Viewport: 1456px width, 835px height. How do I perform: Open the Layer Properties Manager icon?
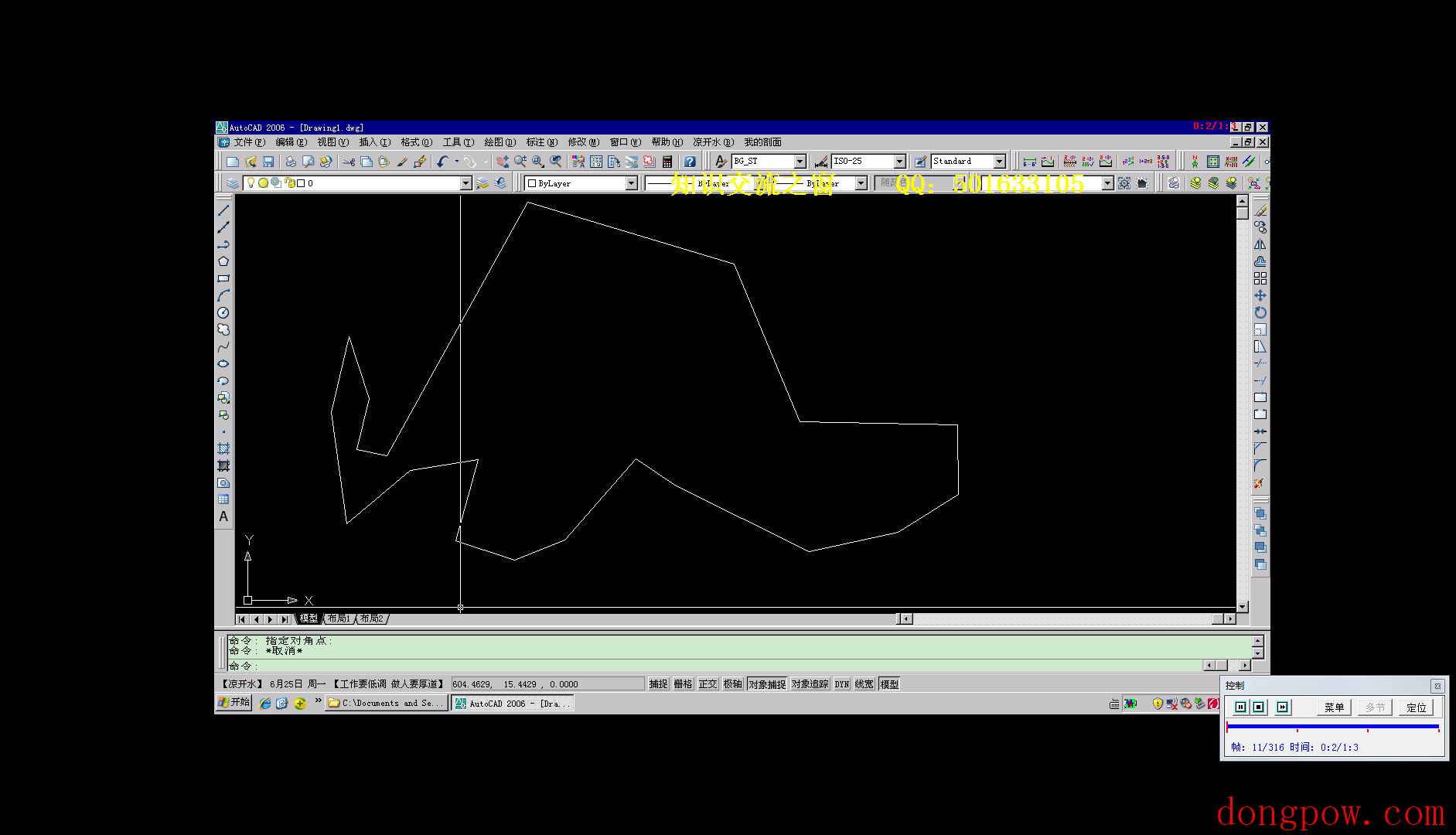point(233,183)
